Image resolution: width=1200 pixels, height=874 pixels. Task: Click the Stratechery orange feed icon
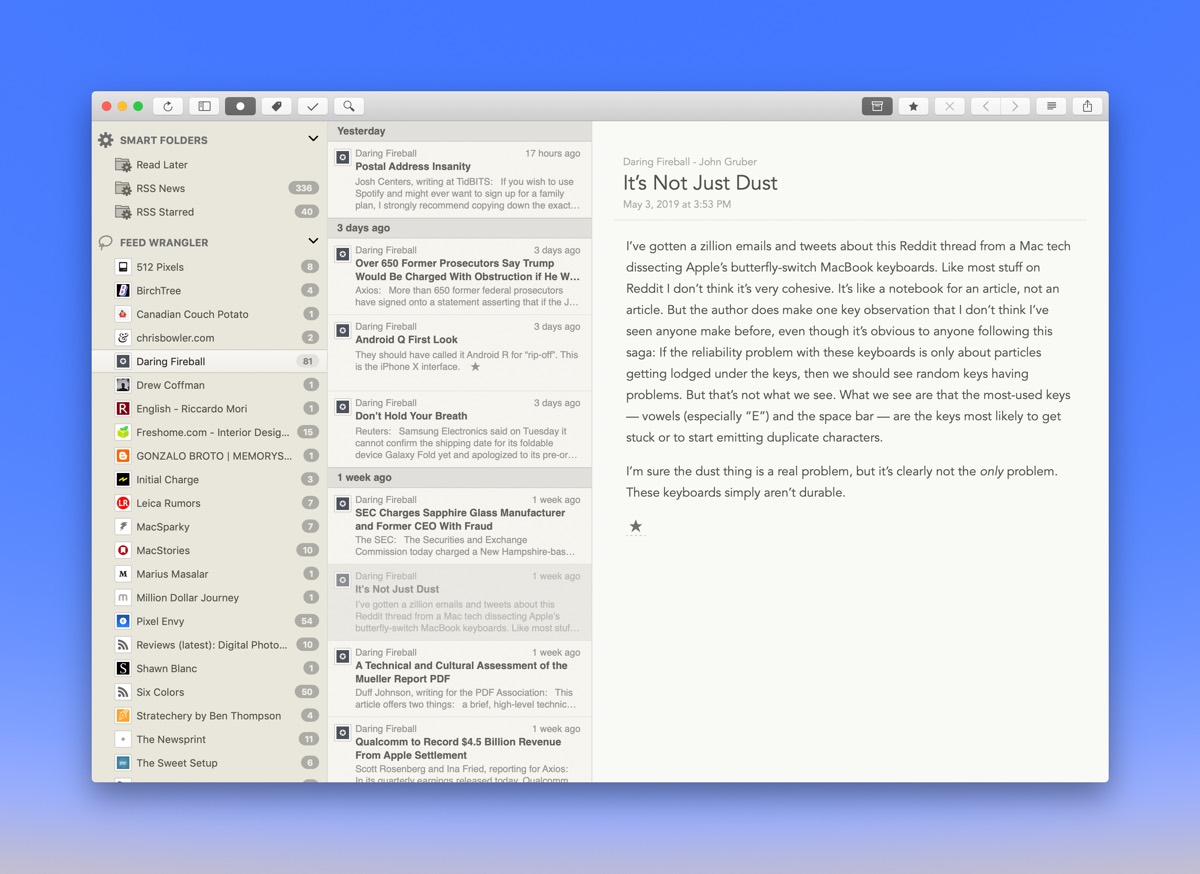click(x=123, y=716)
